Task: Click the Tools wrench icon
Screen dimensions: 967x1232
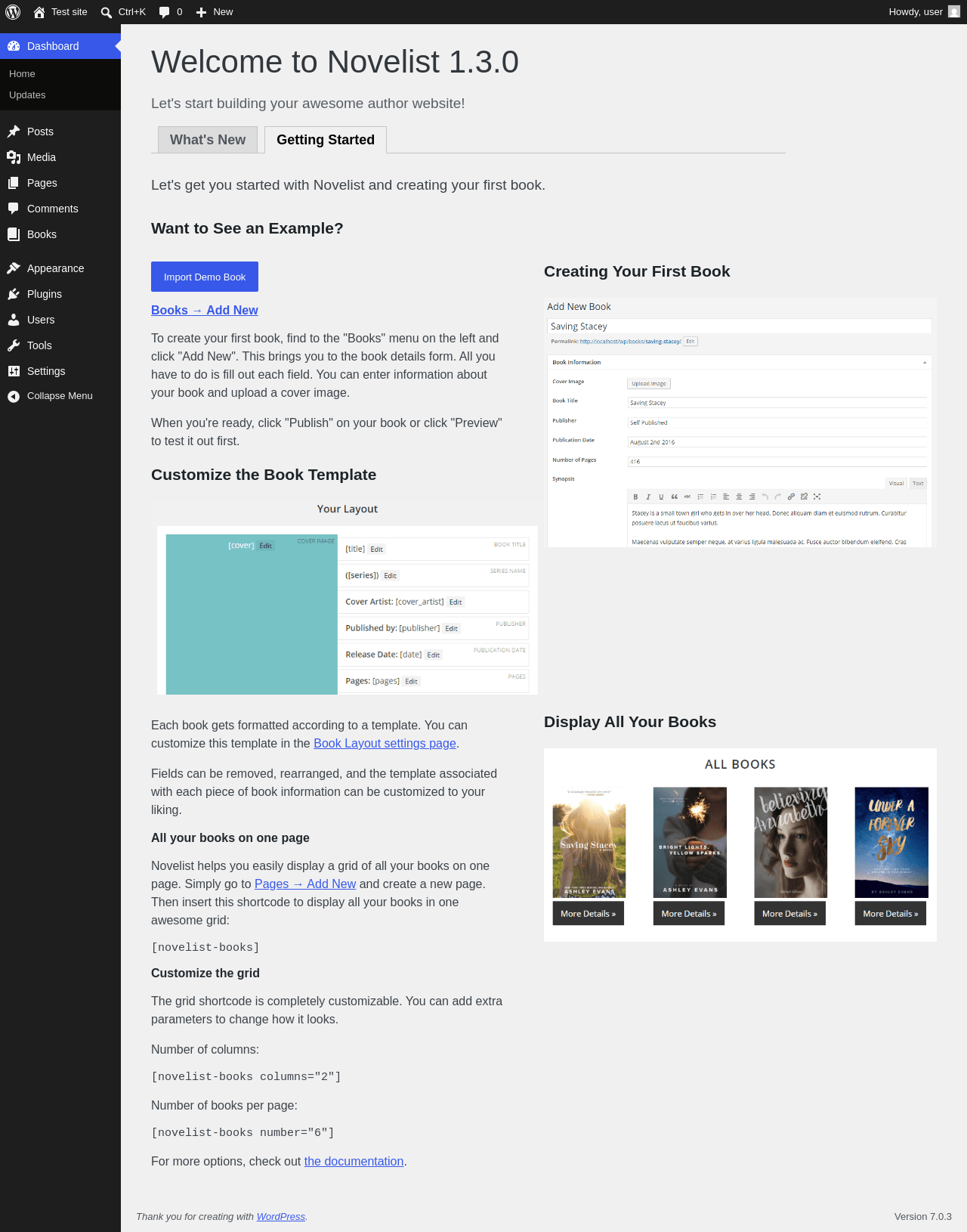Action: [14, 345]
